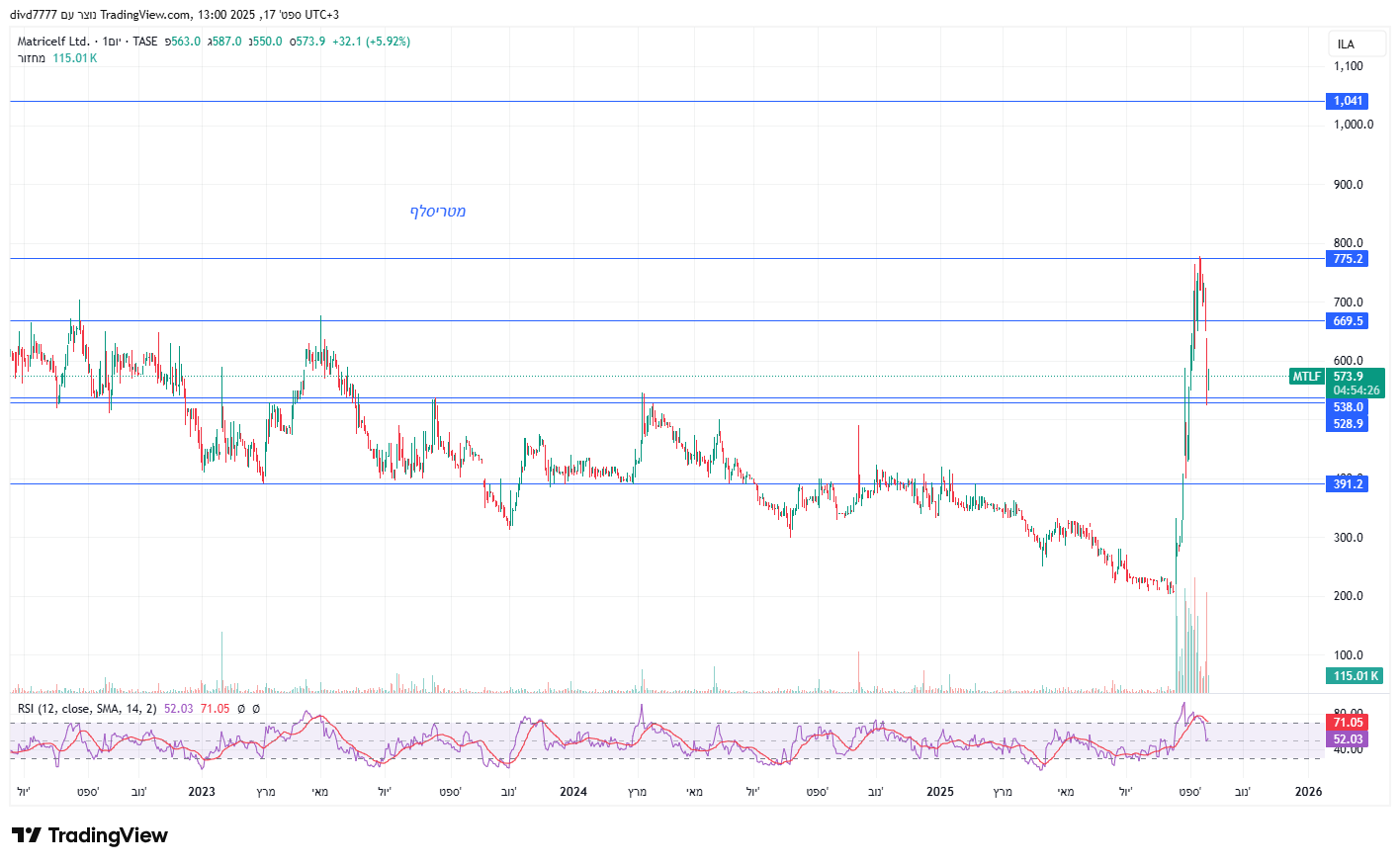Click the green 115.01 K volume axis tag
The height and width of the screenshot is (865, 1400).
[1355, 676]
